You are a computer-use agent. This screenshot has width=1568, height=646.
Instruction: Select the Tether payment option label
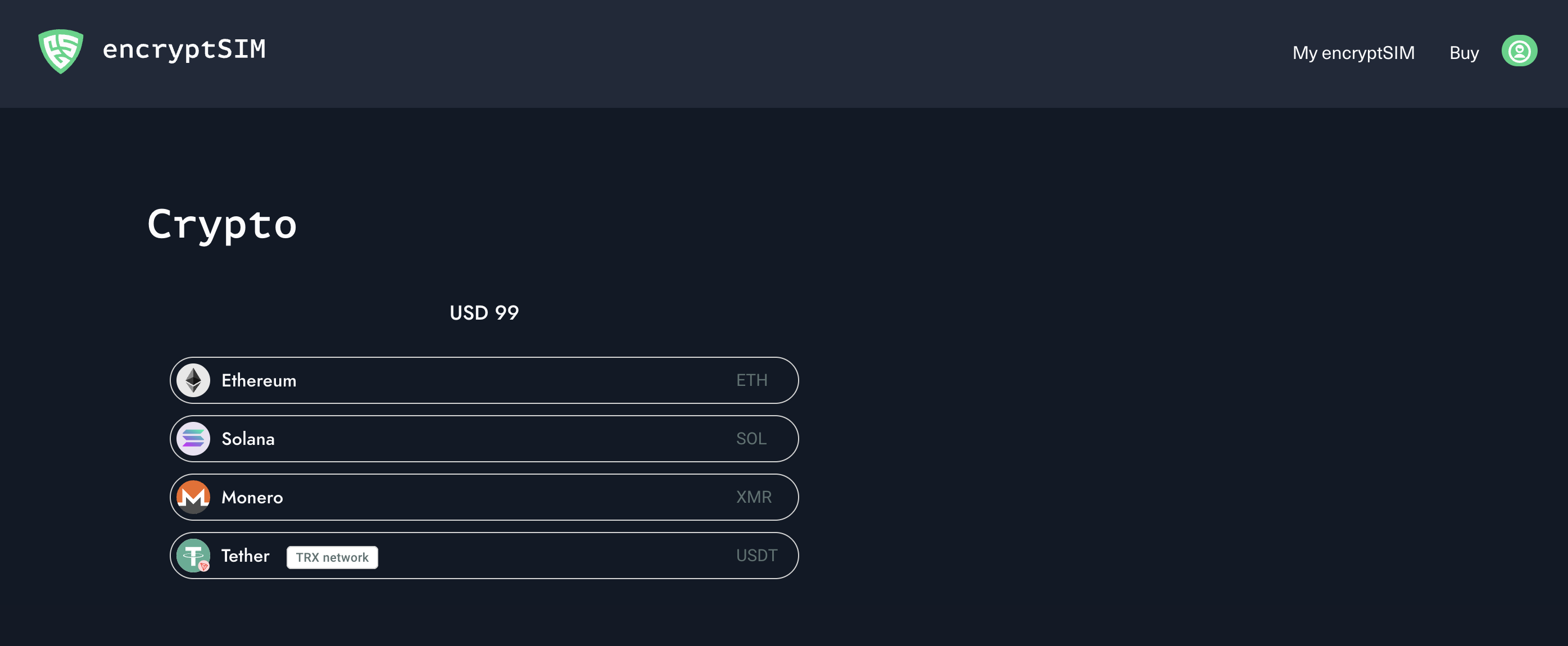[x=245, y=556]
